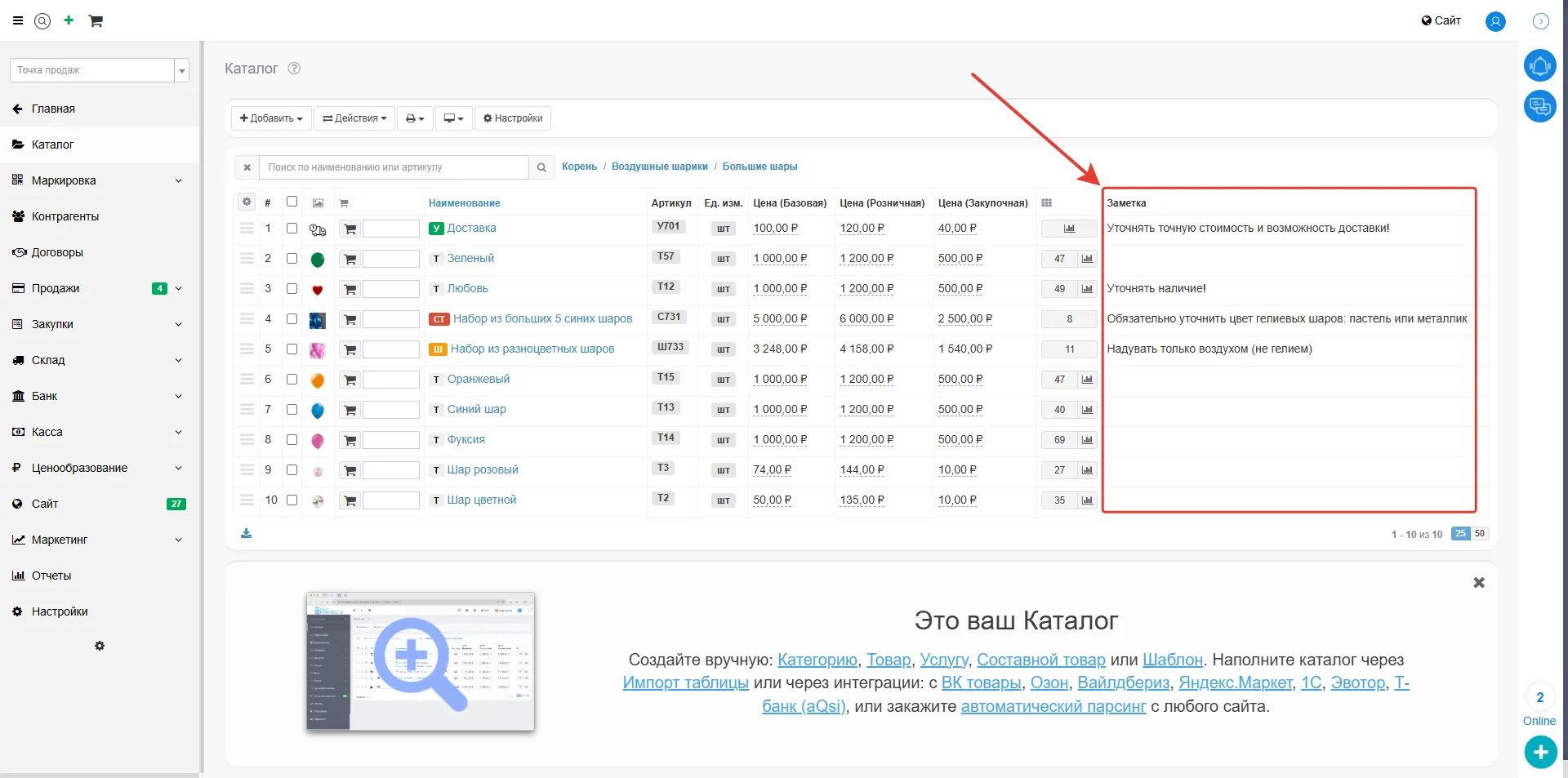Open stock chart icon for Доставка row
Screen dimensions: 1568x778
(x=1069, y=229)
